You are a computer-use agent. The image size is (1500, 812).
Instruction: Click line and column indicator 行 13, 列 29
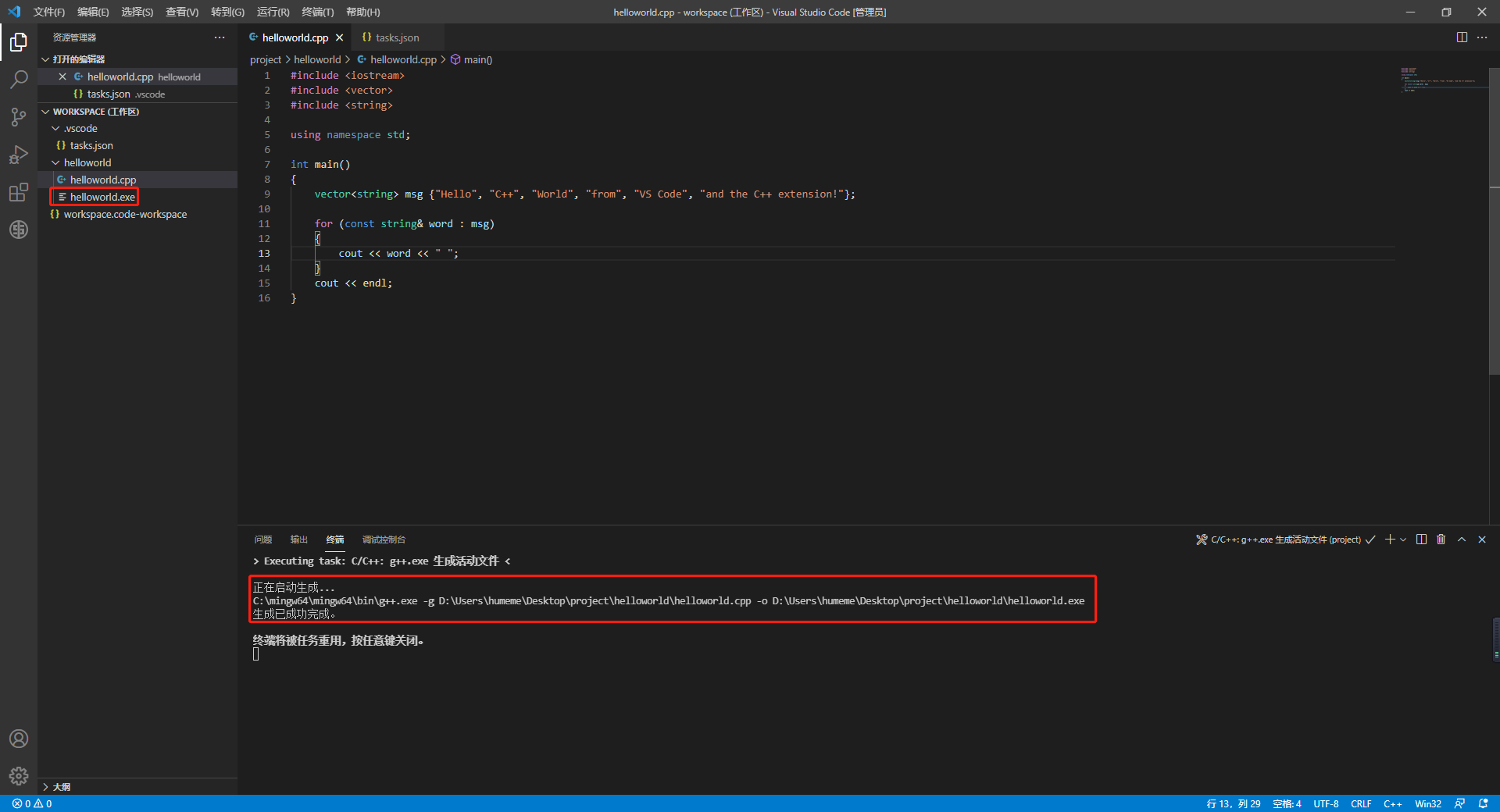pyautogui.click(x=1234, y=803)
